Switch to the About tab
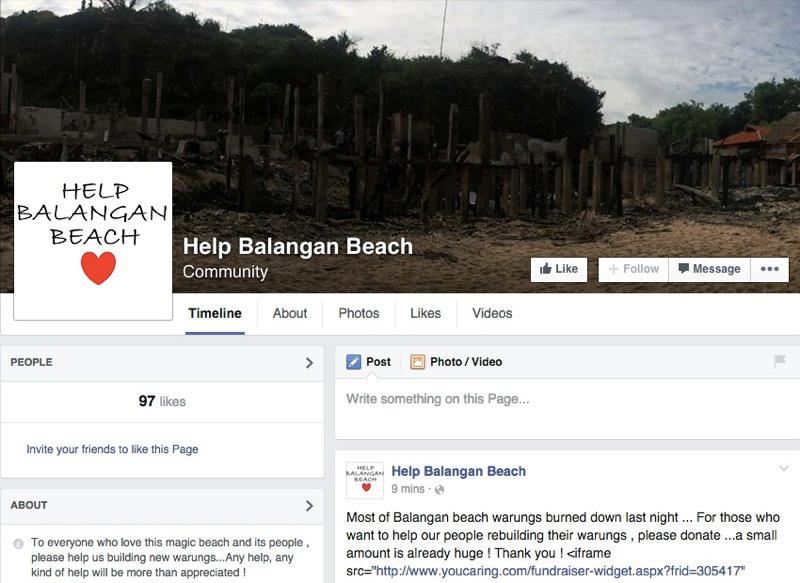The width and height of the screenshot is (800, 583). [x=290, y=313]
